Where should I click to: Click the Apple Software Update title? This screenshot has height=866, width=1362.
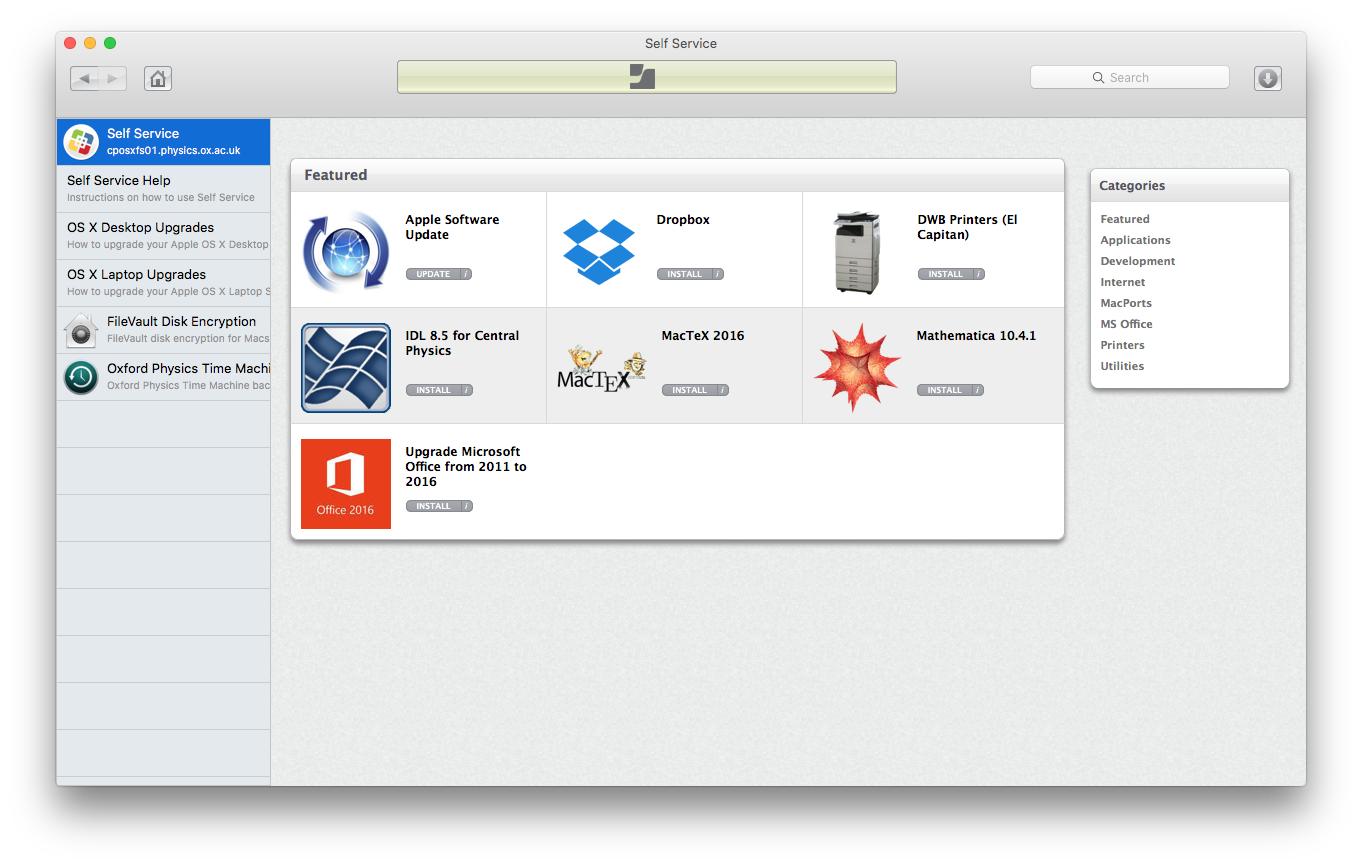point(452,227)
